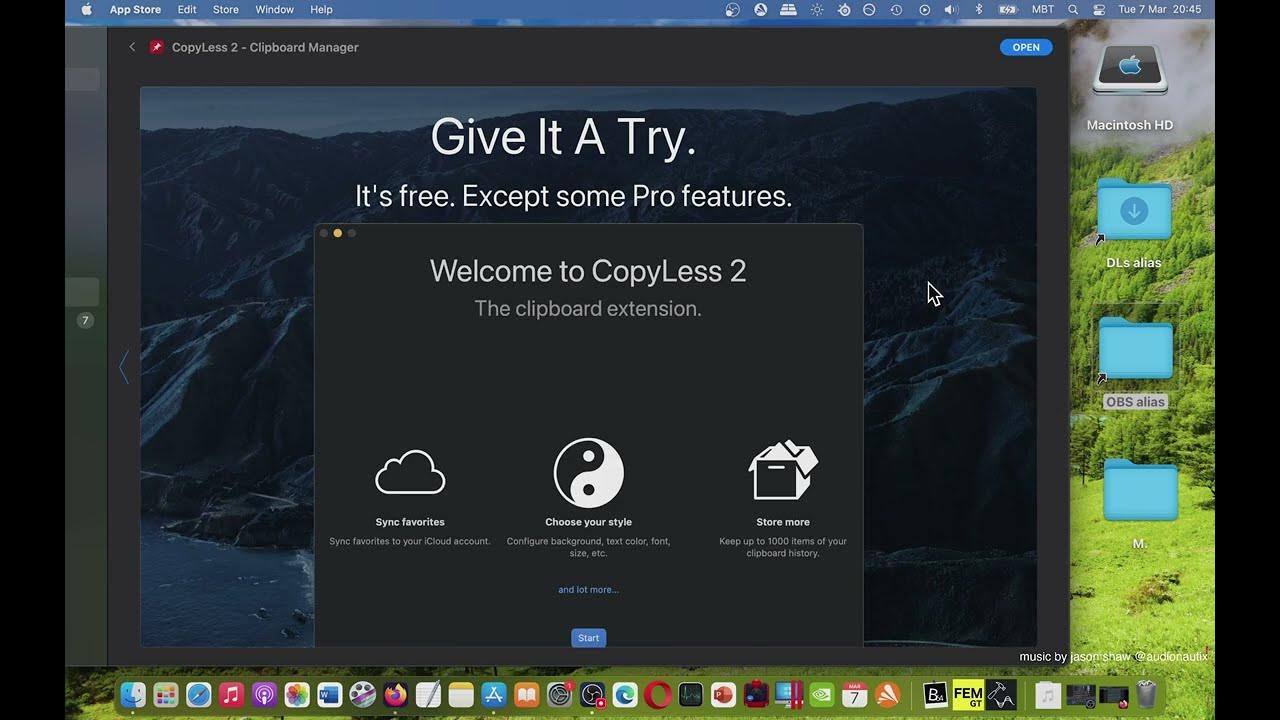
Task: Open NVIDIA app in the dock
Action: [822, 694]
